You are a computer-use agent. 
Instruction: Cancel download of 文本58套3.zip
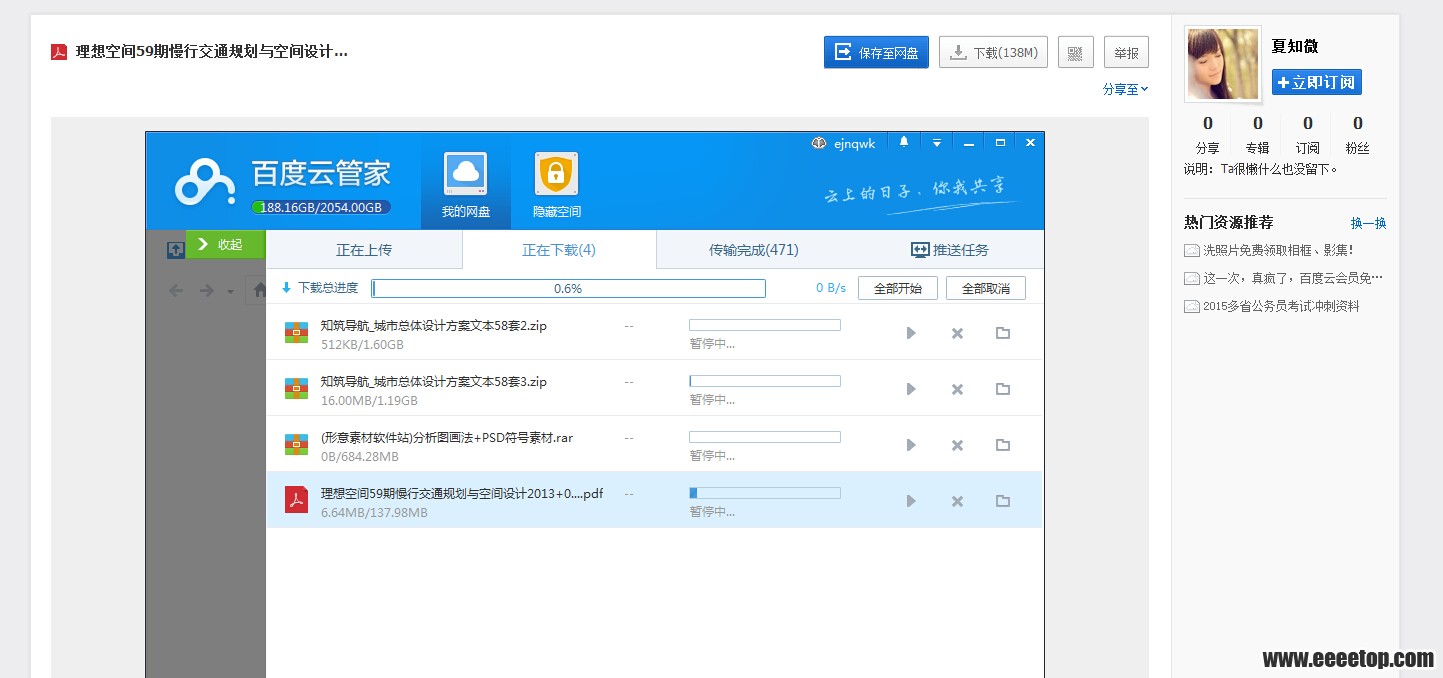957,389
